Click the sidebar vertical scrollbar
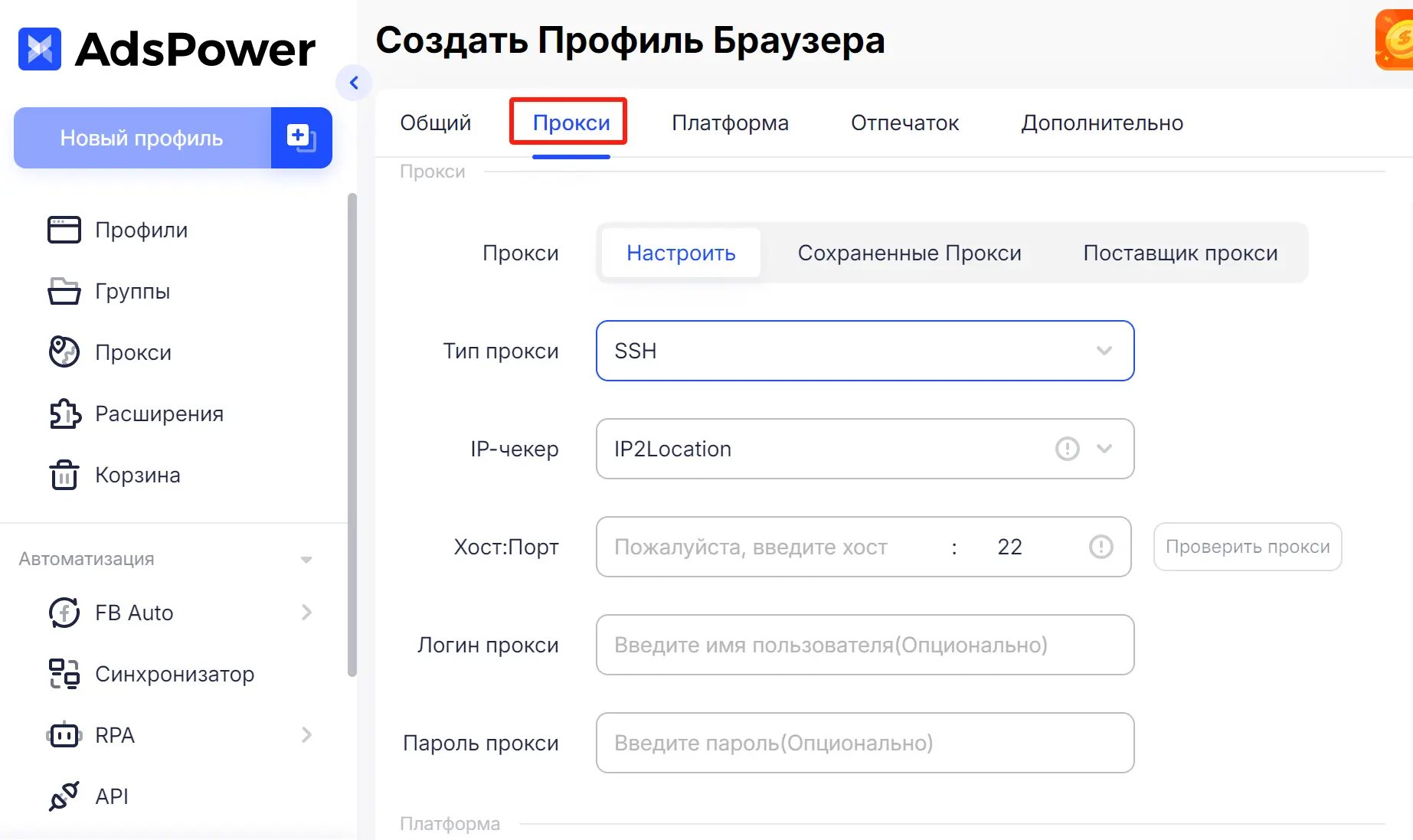1413x840 pixels. coord(352,435)
